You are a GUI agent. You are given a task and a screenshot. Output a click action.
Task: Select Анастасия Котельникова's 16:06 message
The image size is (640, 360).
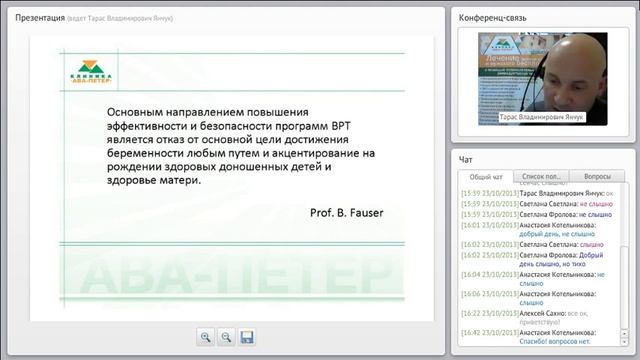click(540, 298)
